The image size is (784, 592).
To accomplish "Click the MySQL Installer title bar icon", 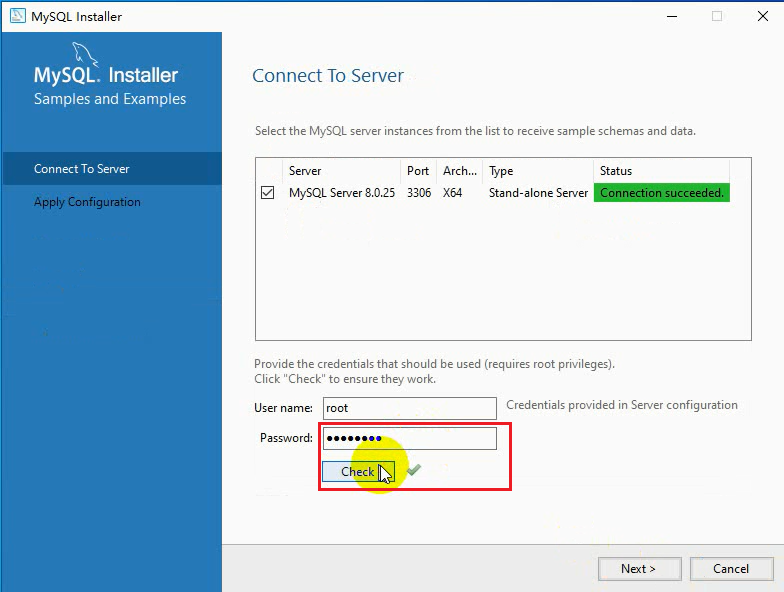I will pos(18,16).
